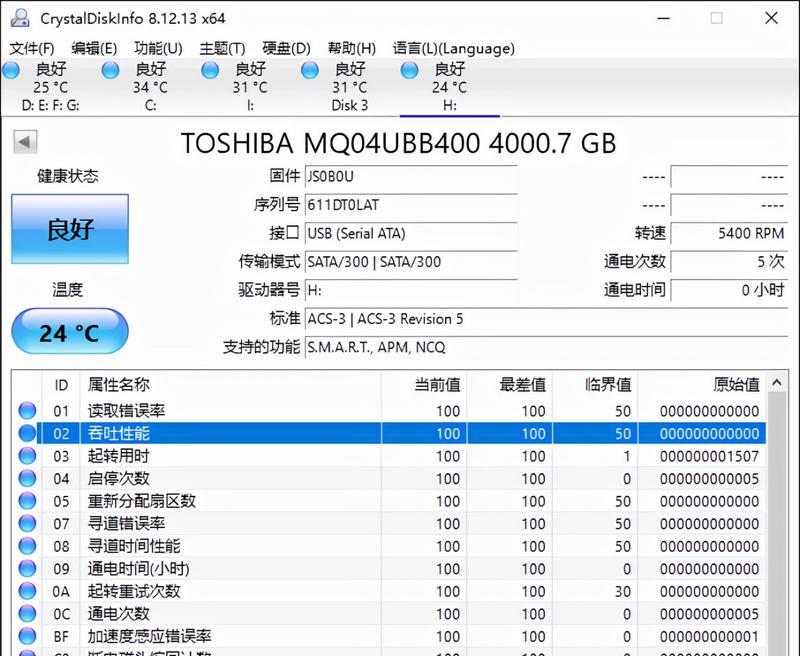The image size is (800, 656).
Task: Click the 属性名称 column header
Action: [231, 385]
